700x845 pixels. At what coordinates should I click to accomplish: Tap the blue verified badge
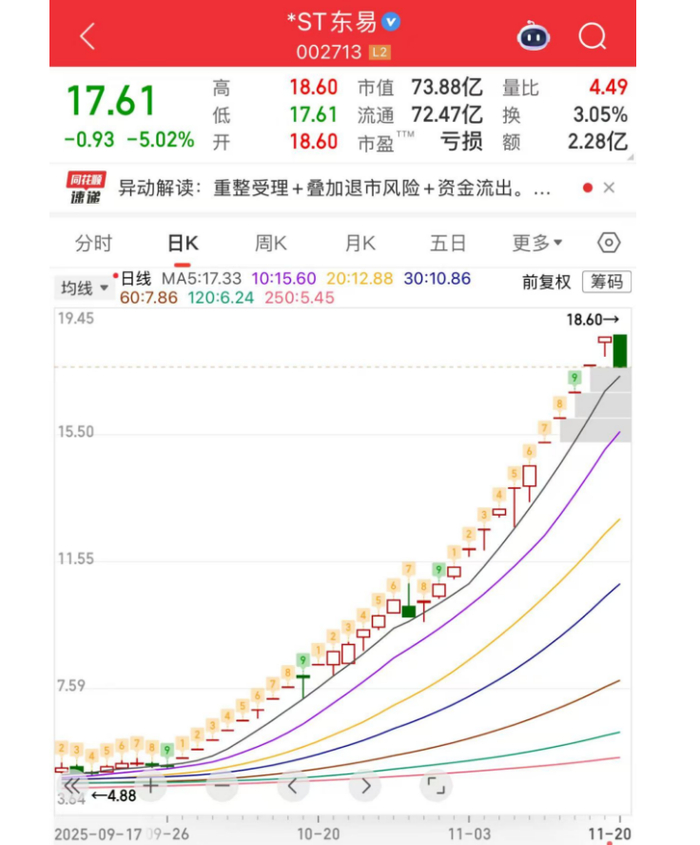[x=391, y=22]
